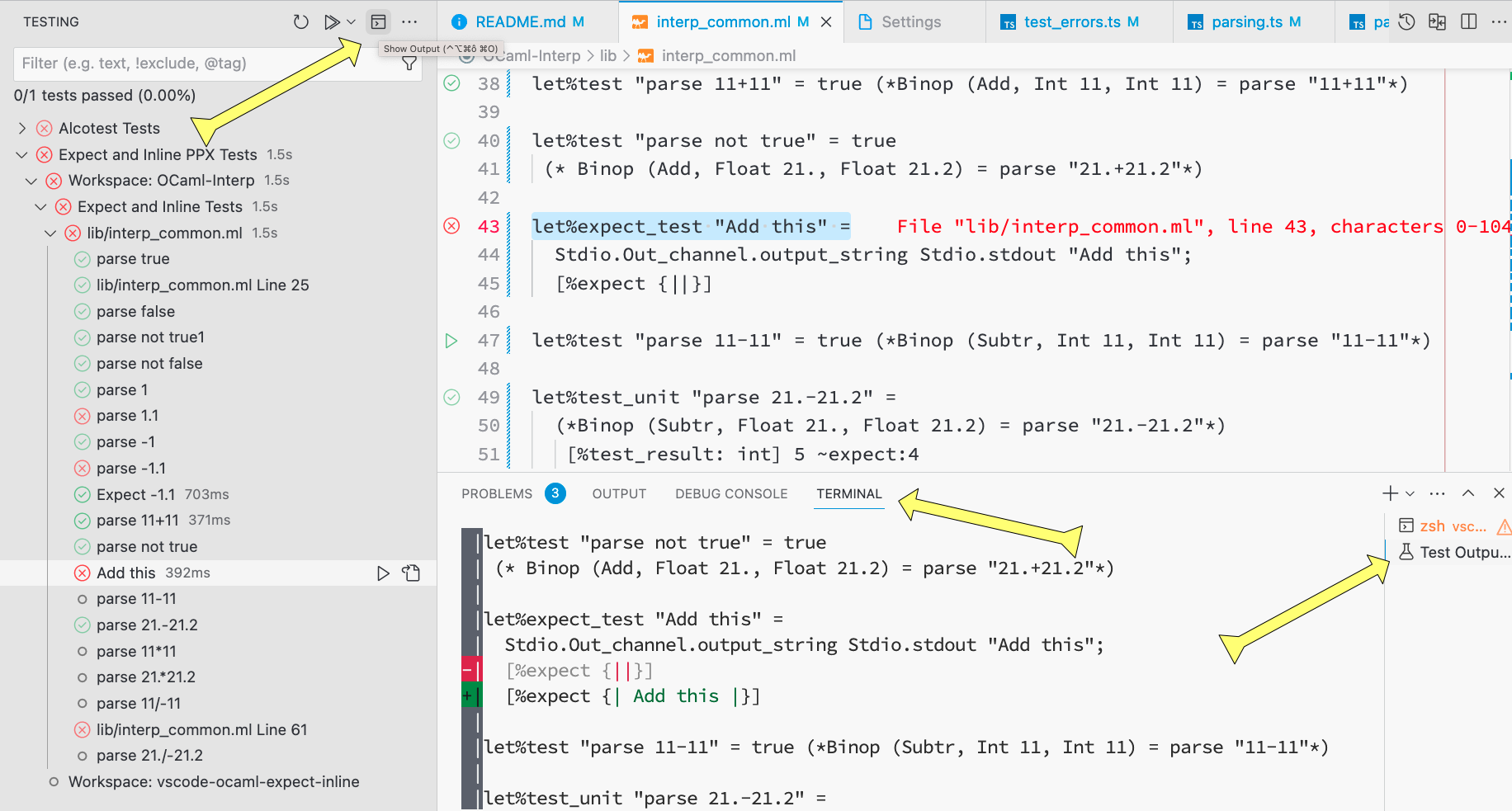Run all tests with the double-play icon
The height and width of the screenshot is (811, 1512).
pos(333,21)
